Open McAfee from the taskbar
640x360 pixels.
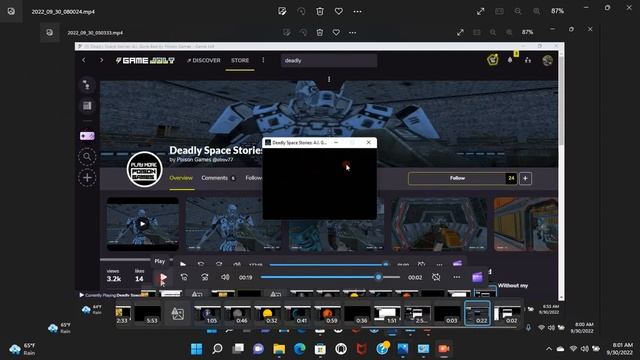(x=361, y=349)
